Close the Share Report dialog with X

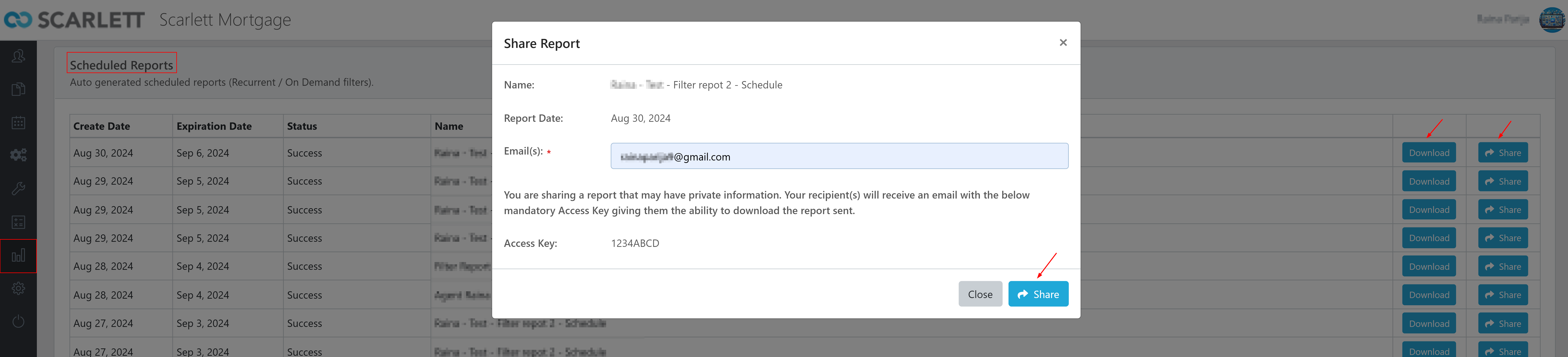1063,43
